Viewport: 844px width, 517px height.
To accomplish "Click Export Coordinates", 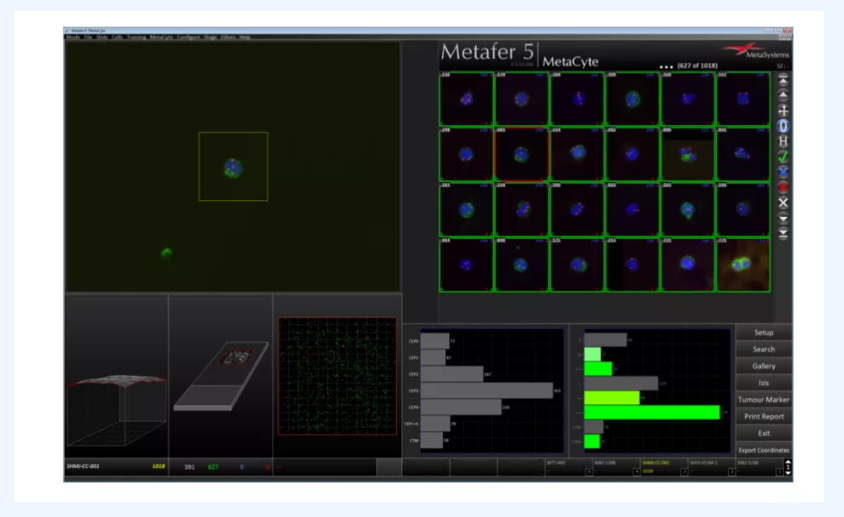I will [763, 450].
